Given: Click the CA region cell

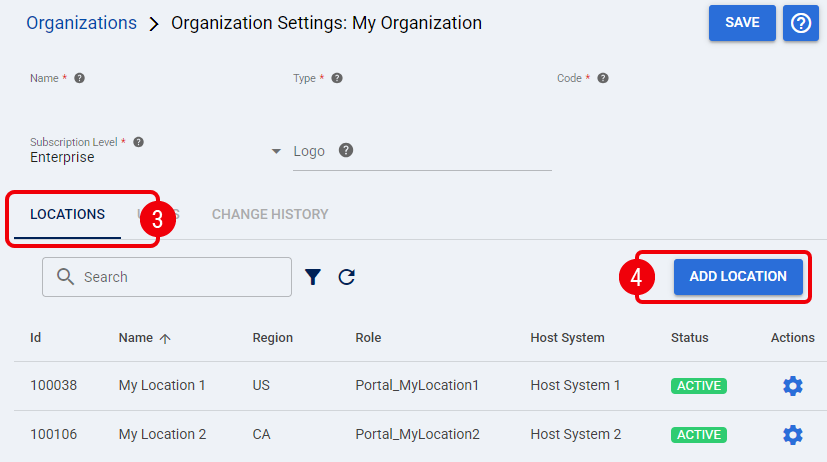Looking at the screenshot, I should pos(261,435).
